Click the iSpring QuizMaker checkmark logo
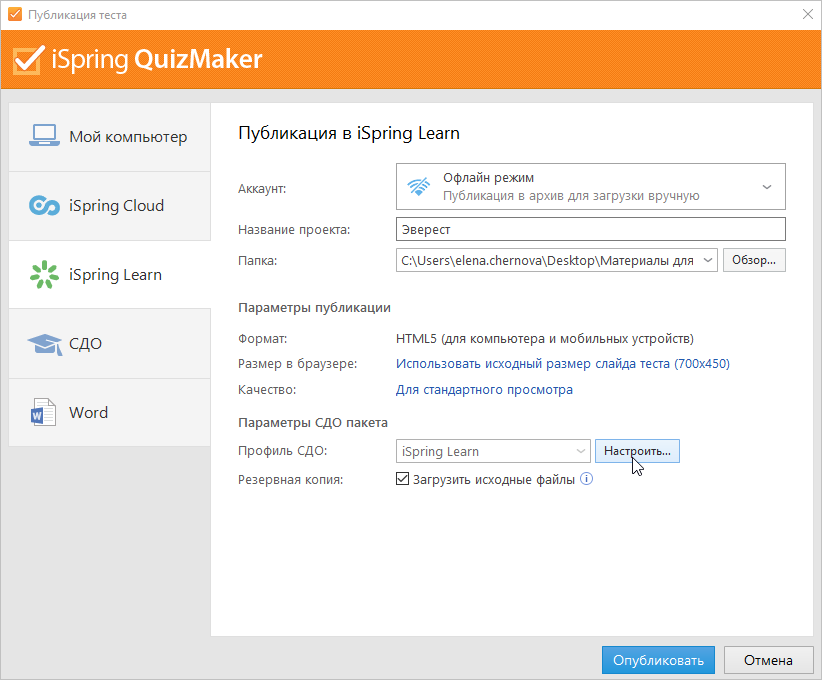The height and width of the screenshot is (680, 822). pyautogui.click(x=27, y=60)
